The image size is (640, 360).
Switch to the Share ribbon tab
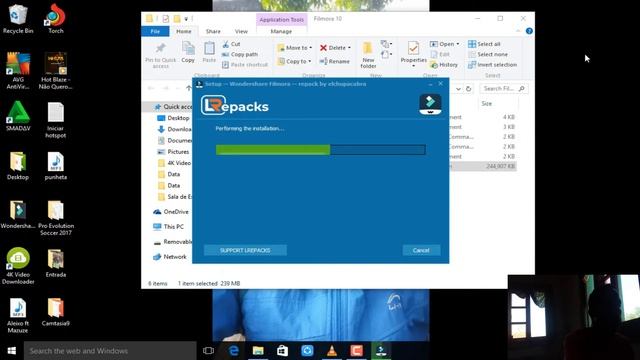(213, 31)
